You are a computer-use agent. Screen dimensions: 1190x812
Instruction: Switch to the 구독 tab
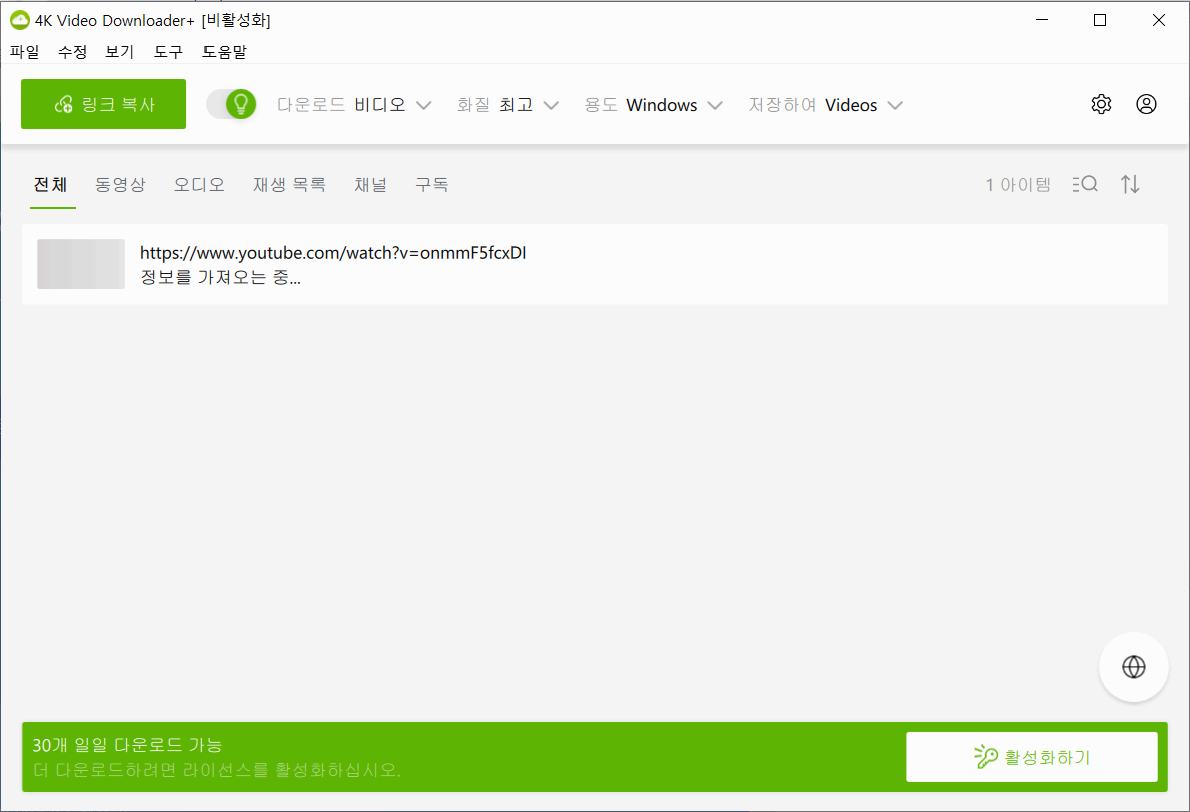[432, 184]
